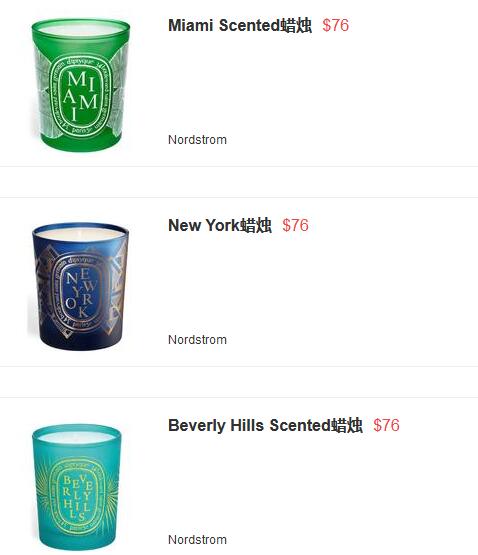Click the oval BEVERLY HILLS label on the teal candle
Viewport: 478px width, 555px height.
pyautogui.click(x=76, y=496)
